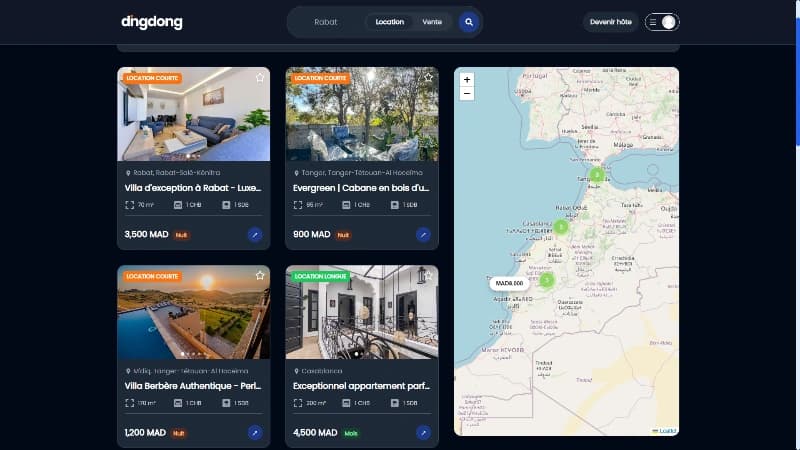
Task: Zoom in on the map
Action: point(467,79)
